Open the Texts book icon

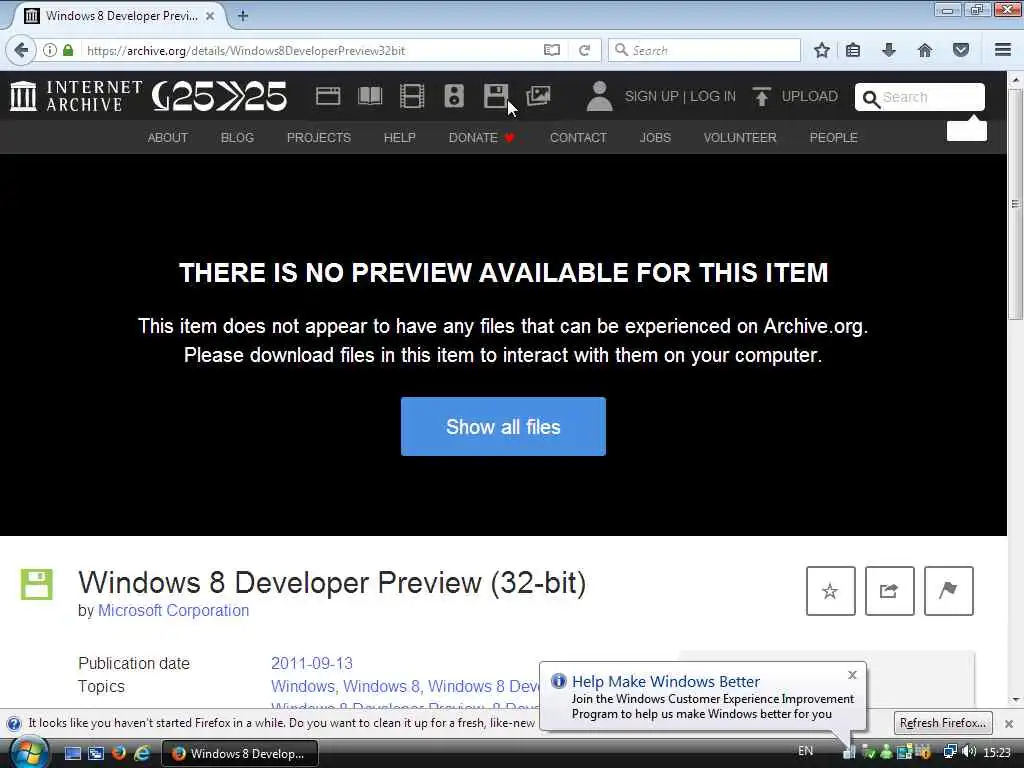370,96
